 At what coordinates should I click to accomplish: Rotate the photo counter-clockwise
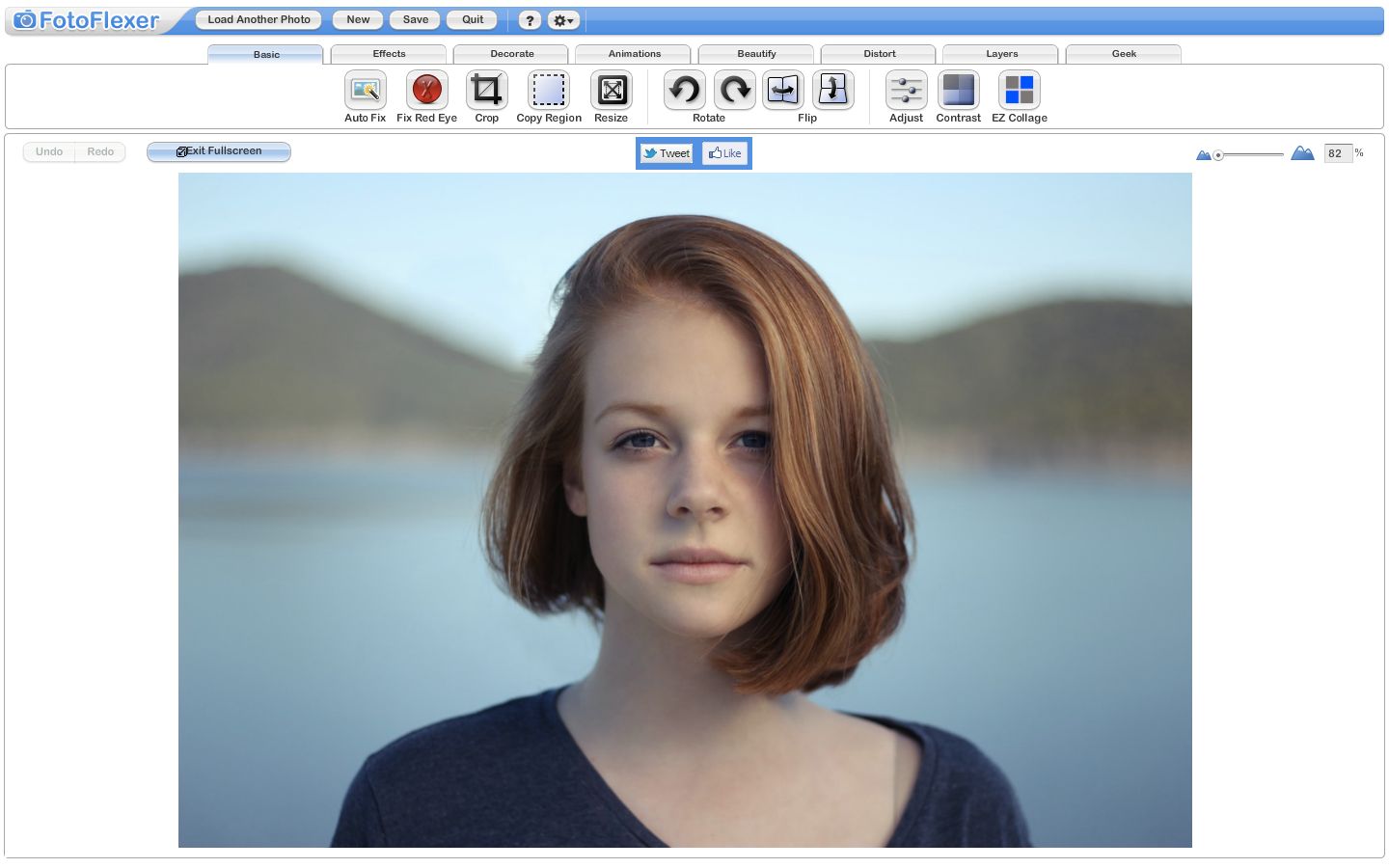coord(685,91)
